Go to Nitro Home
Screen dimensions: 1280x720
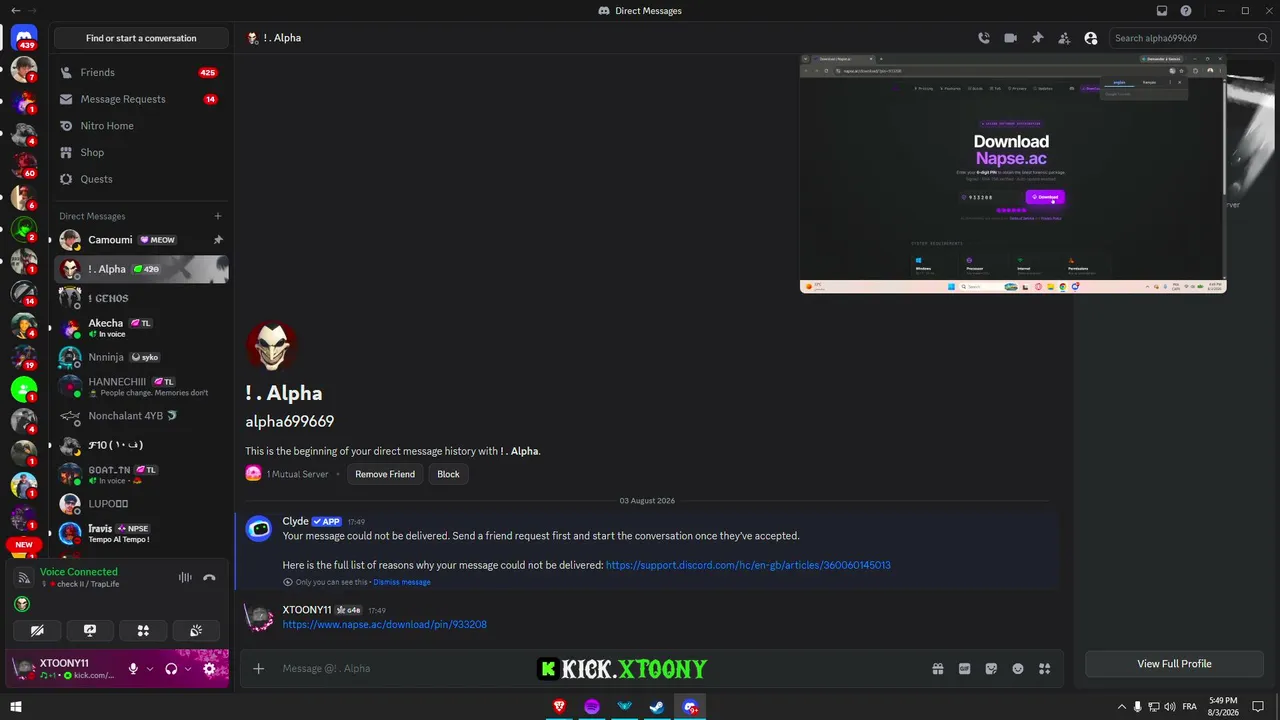[141, 126]
